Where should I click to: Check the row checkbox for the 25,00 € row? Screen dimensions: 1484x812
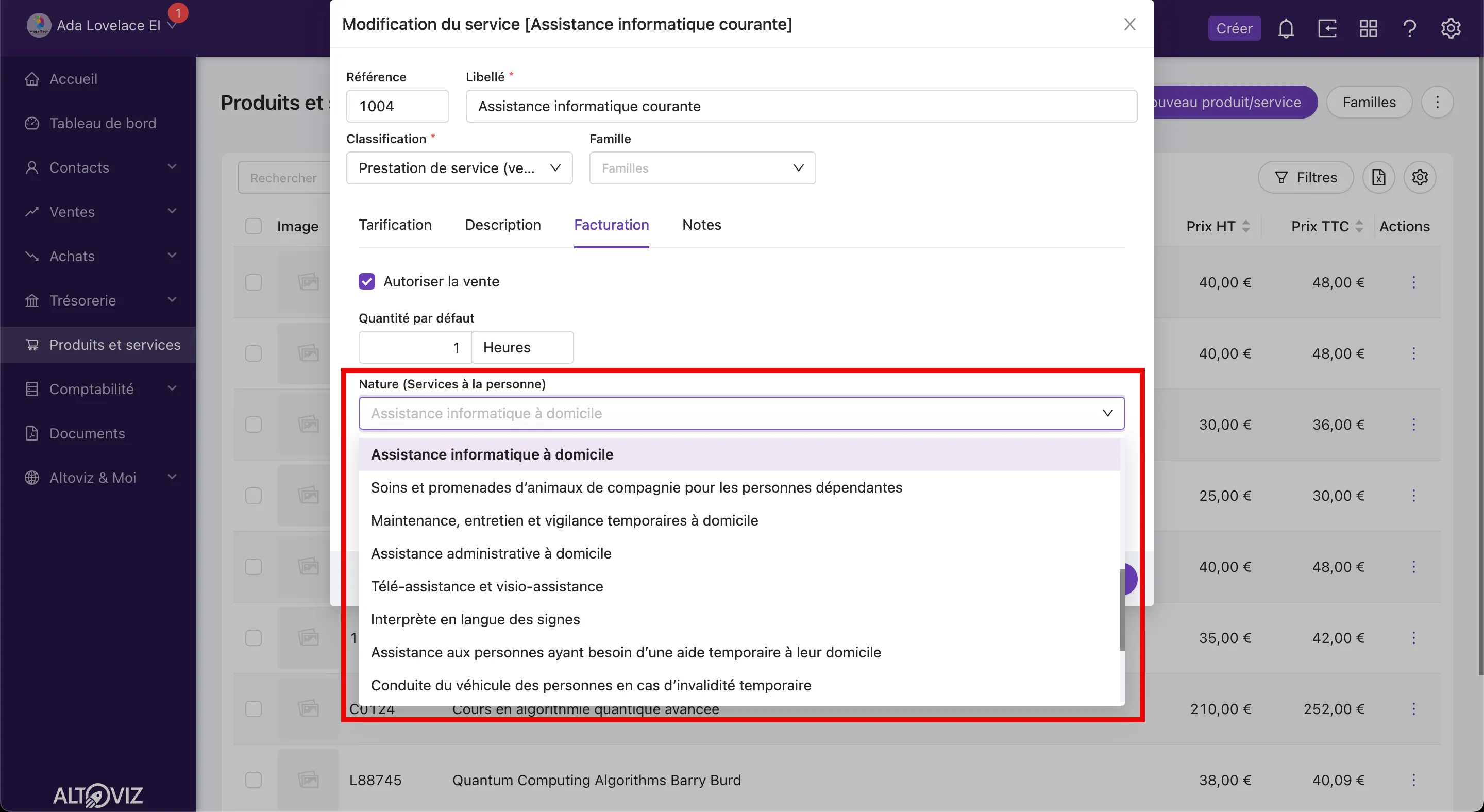pyautogui.click(x=254, y=496)
